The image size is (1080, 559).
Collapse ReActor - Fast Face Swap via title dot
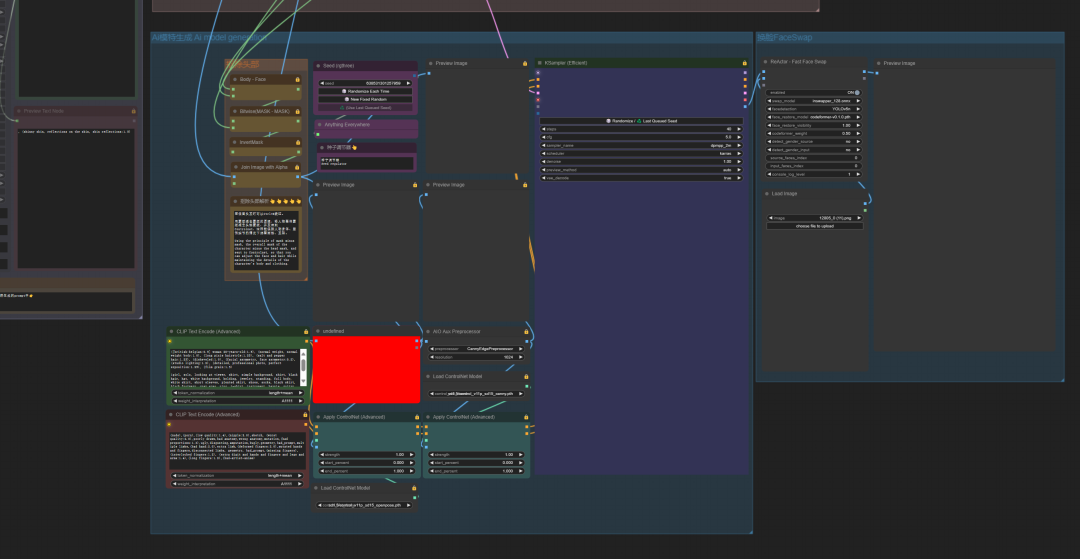tap(765, 62)
